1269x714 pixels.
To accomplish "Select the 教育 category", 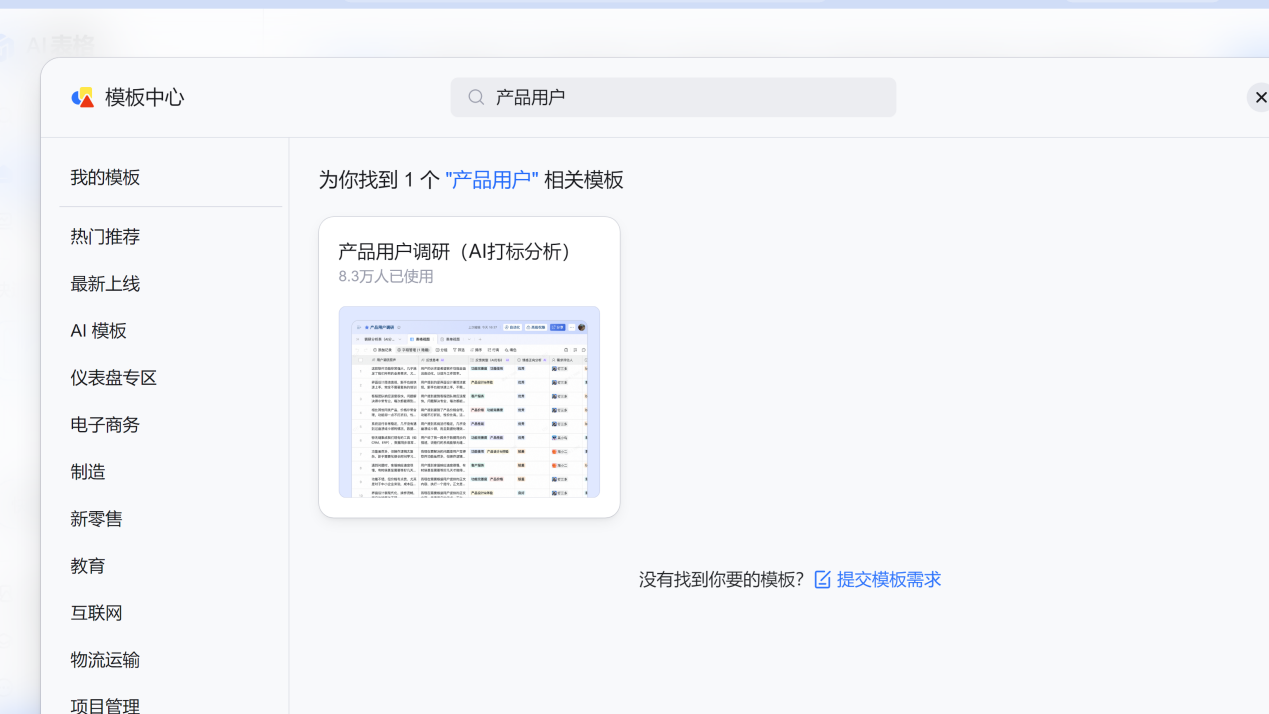I will 88,566.
